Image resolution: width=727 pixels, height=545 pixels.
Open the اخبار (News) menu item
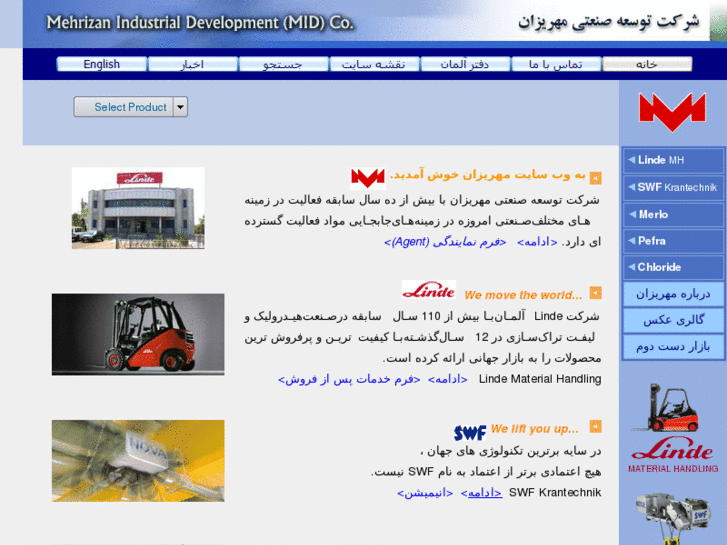click(192, 64)
